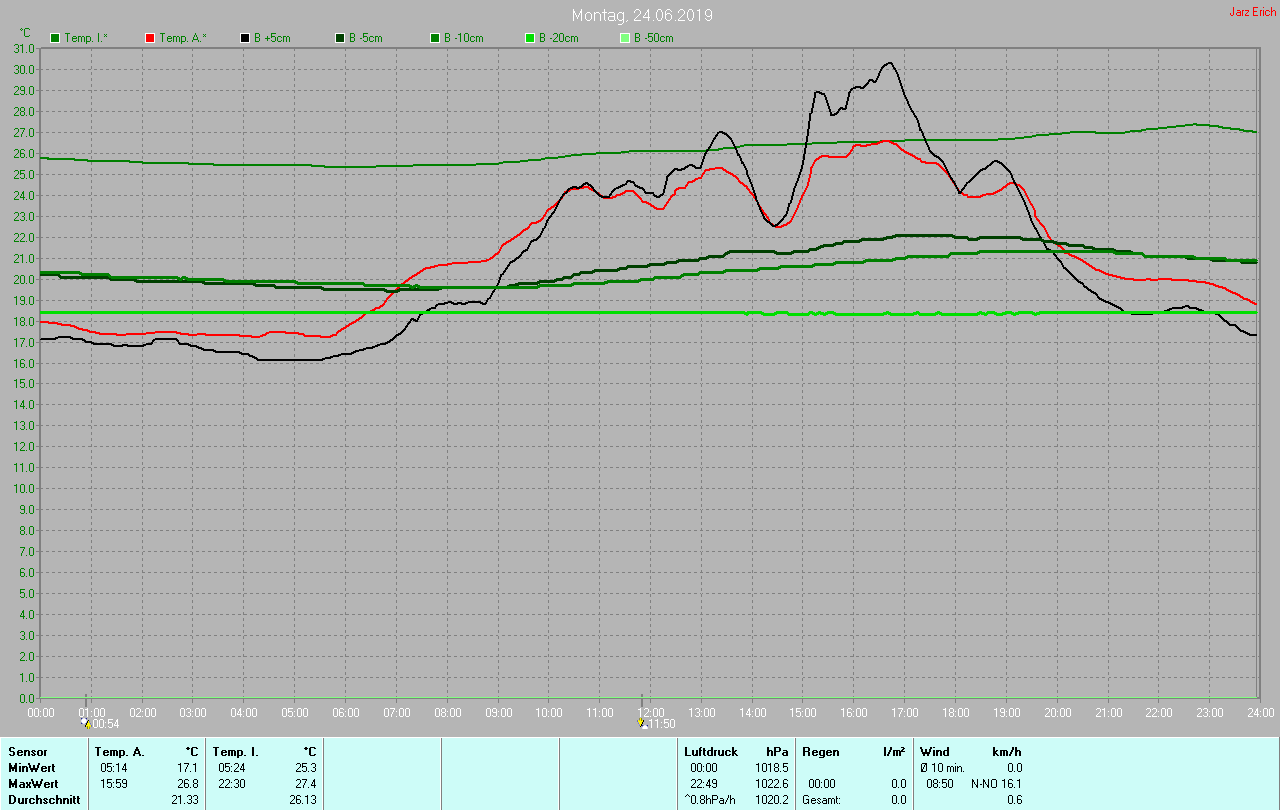Click the Wind column header
The width and height of the screenshot is (1280, 810).
pyautogui.click(x=934, y=751)
